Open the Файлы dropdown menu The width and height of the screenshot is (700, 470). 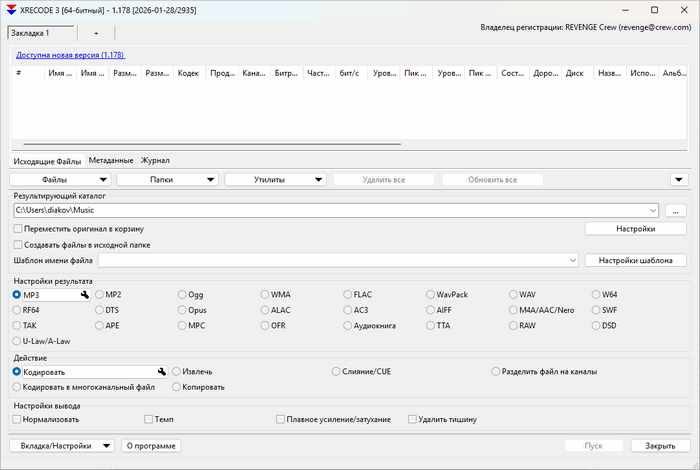(x=61, y=180)
